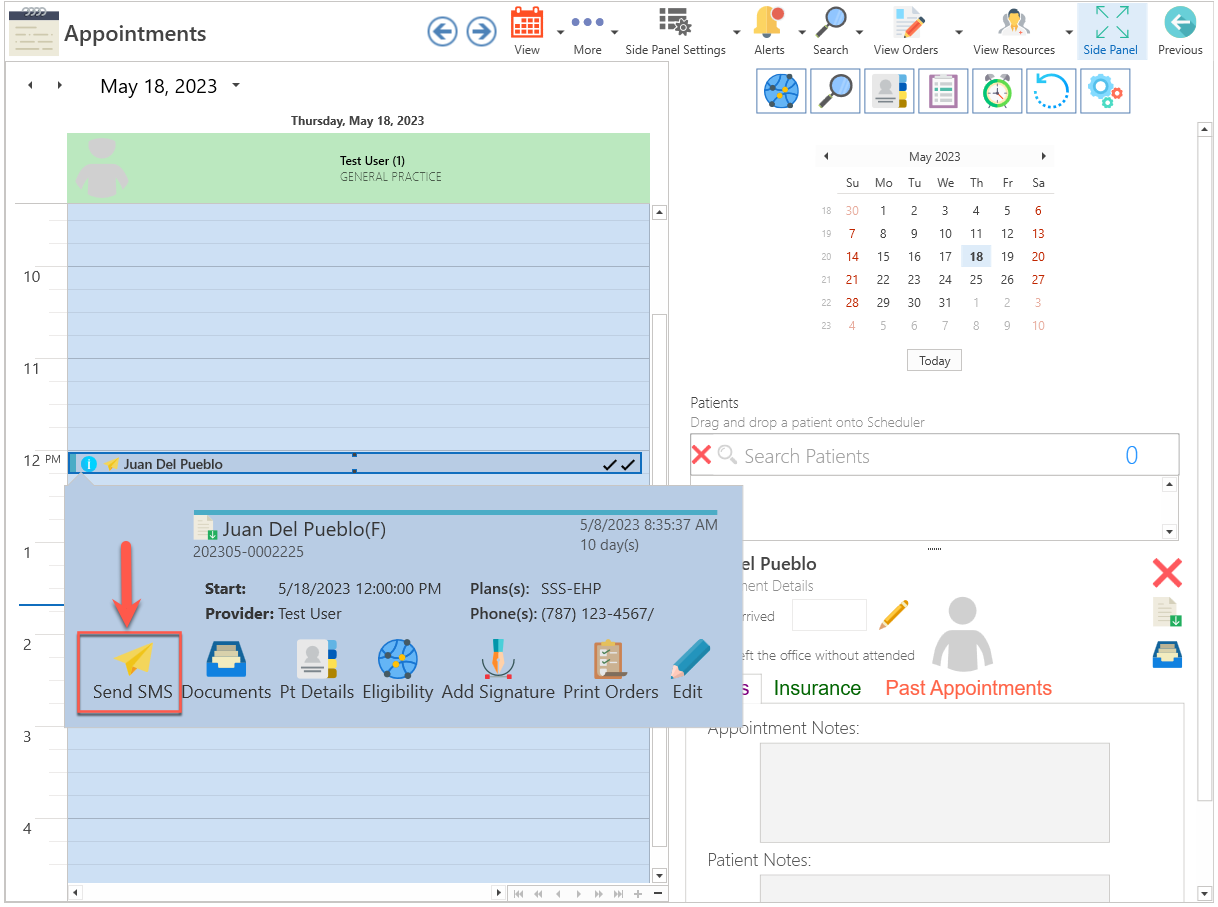Select May 1 in the mini calendar
Image resolution: width=1218 pixels, height=907 pixels.
point(883,211)
